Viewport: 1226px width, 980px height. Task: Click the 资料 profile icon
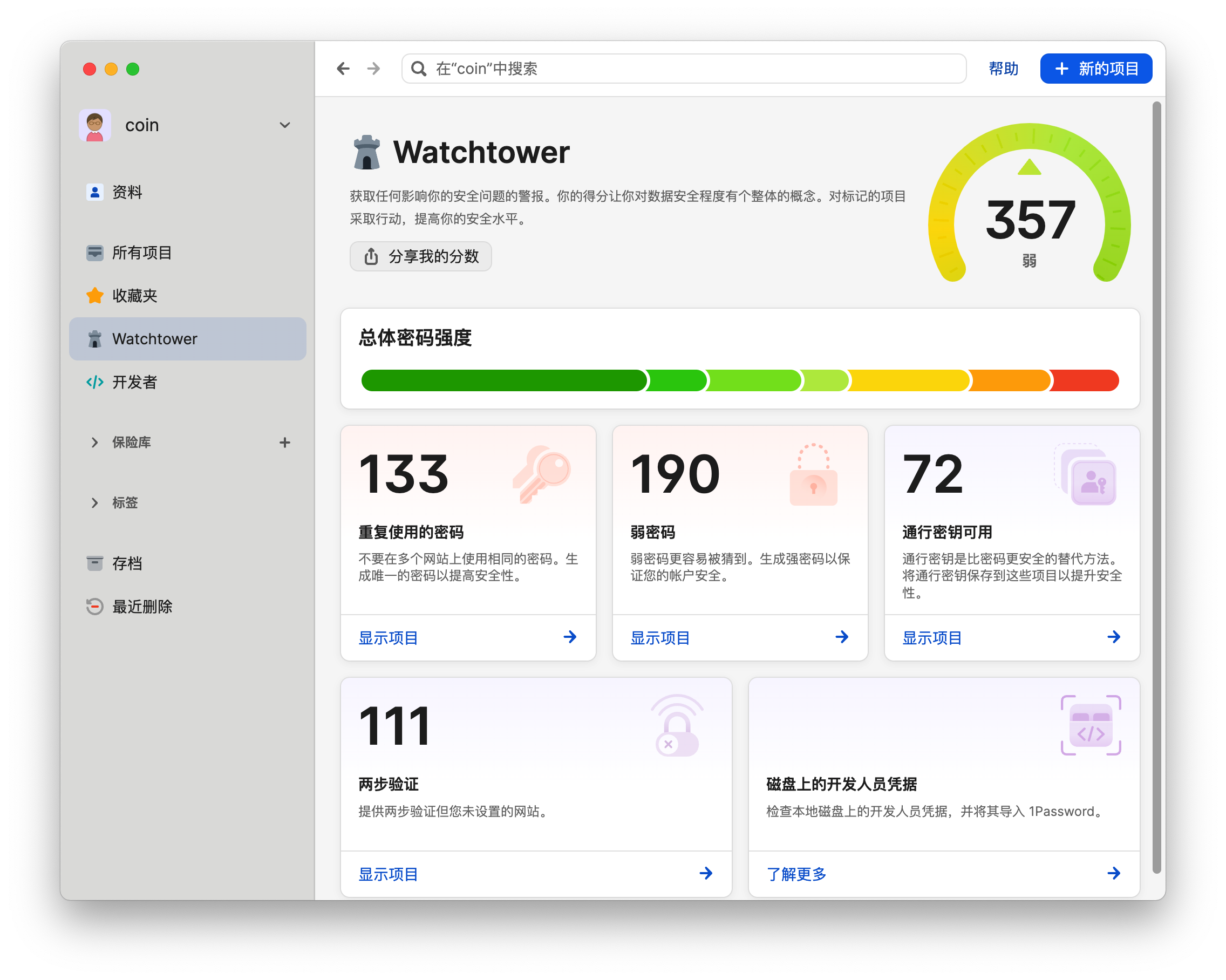click(x=94, y=192)
